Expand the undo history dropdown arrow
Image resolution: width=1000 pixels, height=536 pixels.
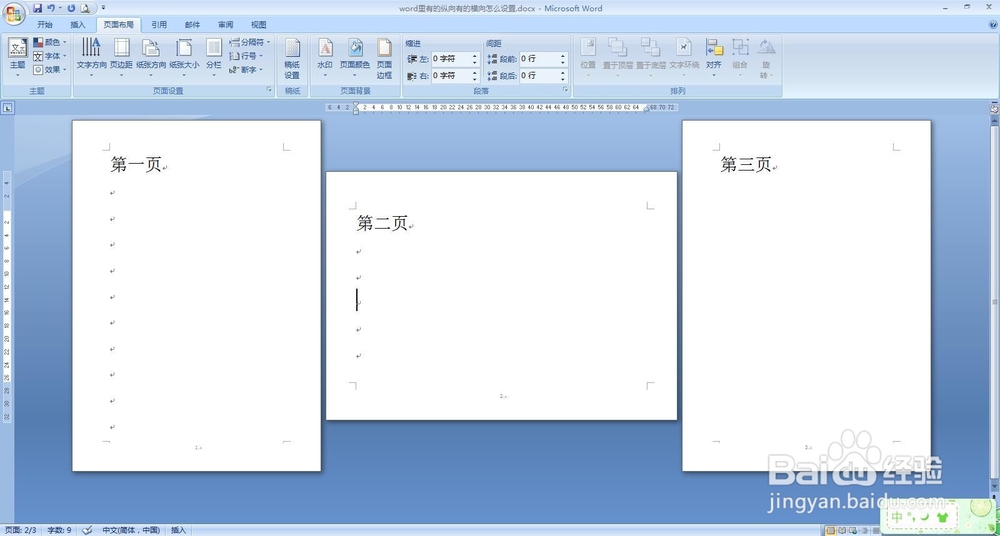[x=60, y=8]
